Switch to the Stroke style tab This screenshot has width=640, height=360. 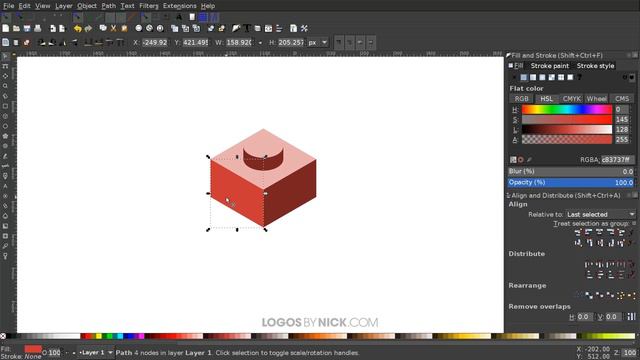pyautogui.click(x=595, y=66)
